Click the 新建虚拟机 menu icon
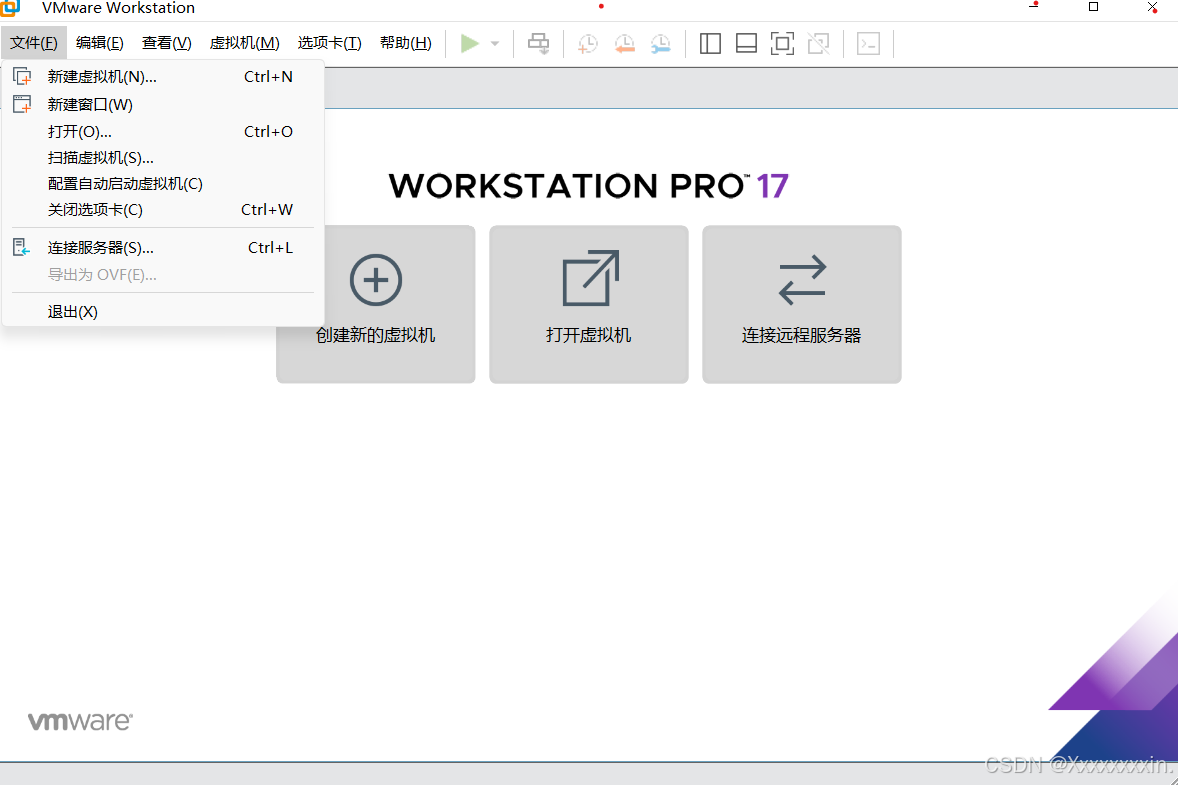1178x785 pixels. coord(22,77)
